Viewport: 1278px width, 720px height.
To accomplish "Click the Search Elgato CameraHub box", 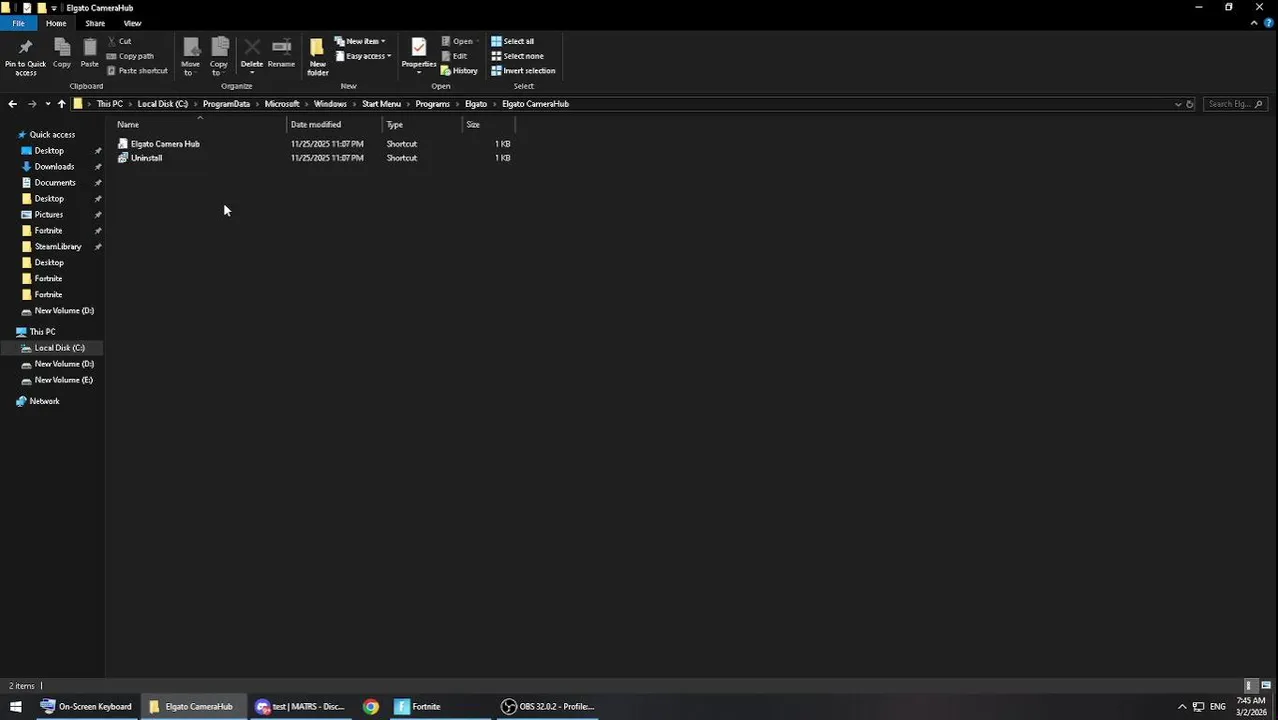I will (x=1235, y=104).
